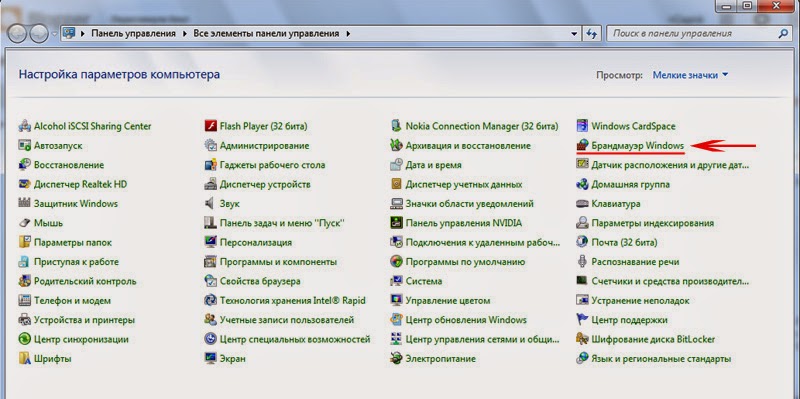The width and height of the screenshot is (800, 399).
Task: Click the Защитник Windows icon
Action: click(x=24, y=204)
